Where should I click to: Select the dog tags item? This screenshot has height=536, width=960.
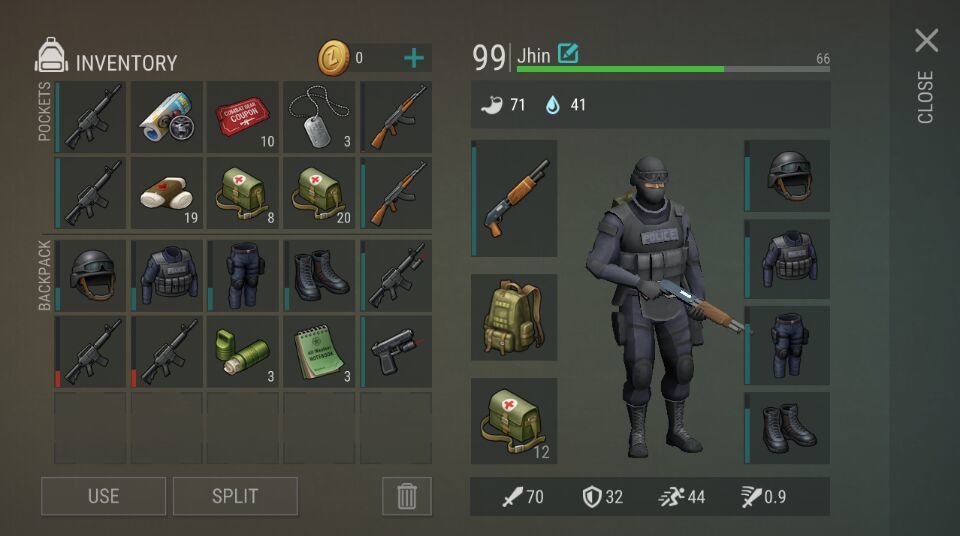(319, 117)
